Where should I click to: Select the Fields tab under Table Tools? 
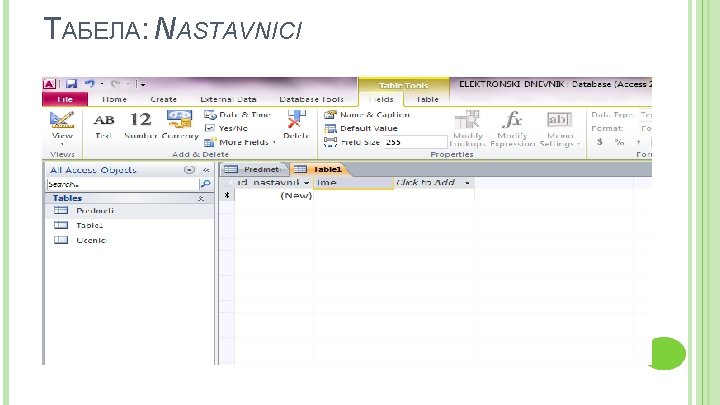[381, 99]
